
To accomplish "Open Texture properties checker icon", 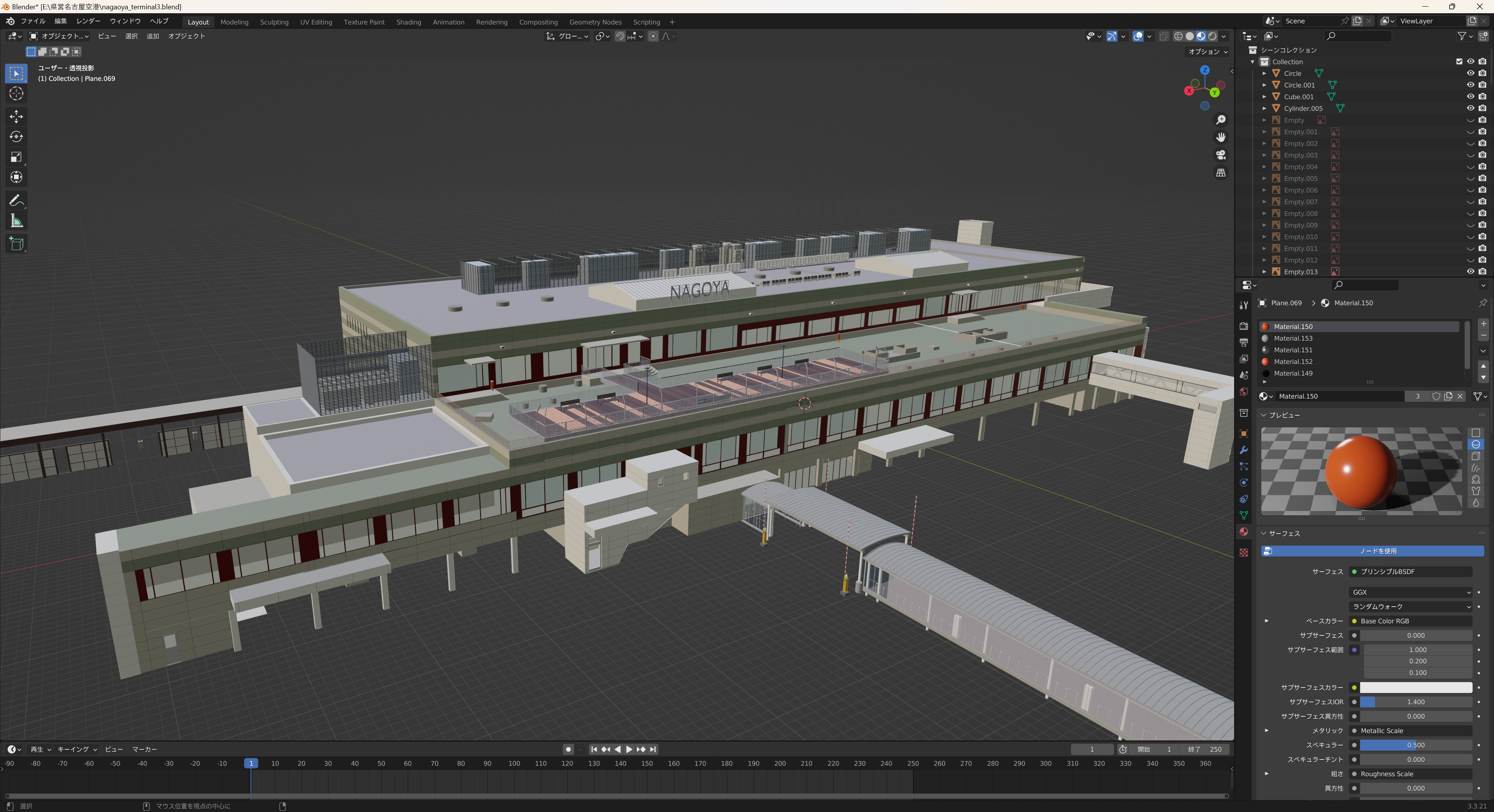I will pos(1243,552).
